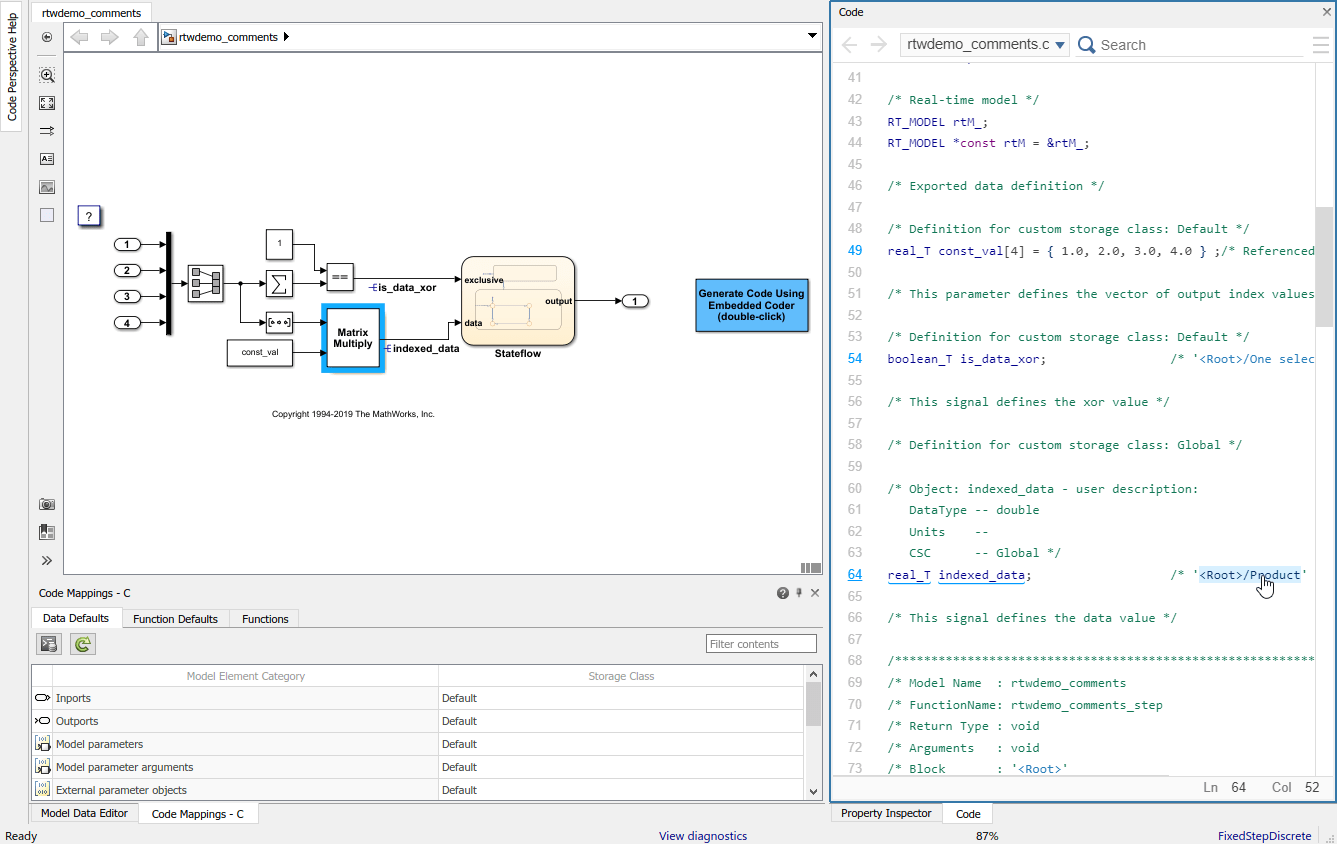The image size is (1337, 844).
Task: Open the canvas view dropdown arrow
Action: pos(812,36)
